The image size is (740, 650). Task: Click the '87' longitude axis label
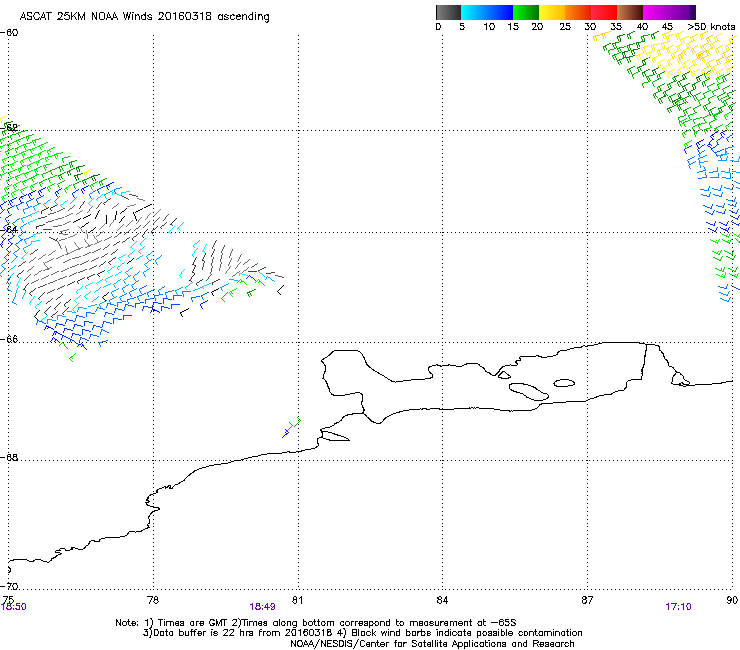click(x=587, y=600)
